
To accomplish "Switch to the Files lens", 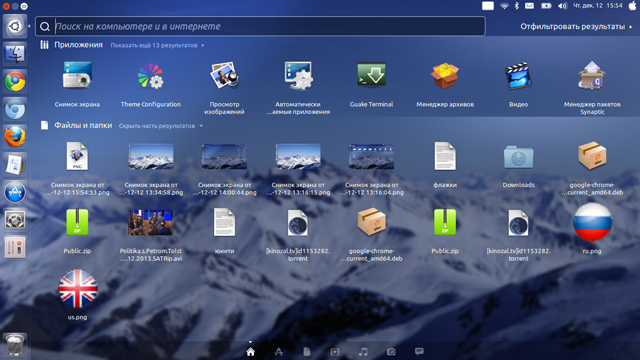I will pos(307,352).
